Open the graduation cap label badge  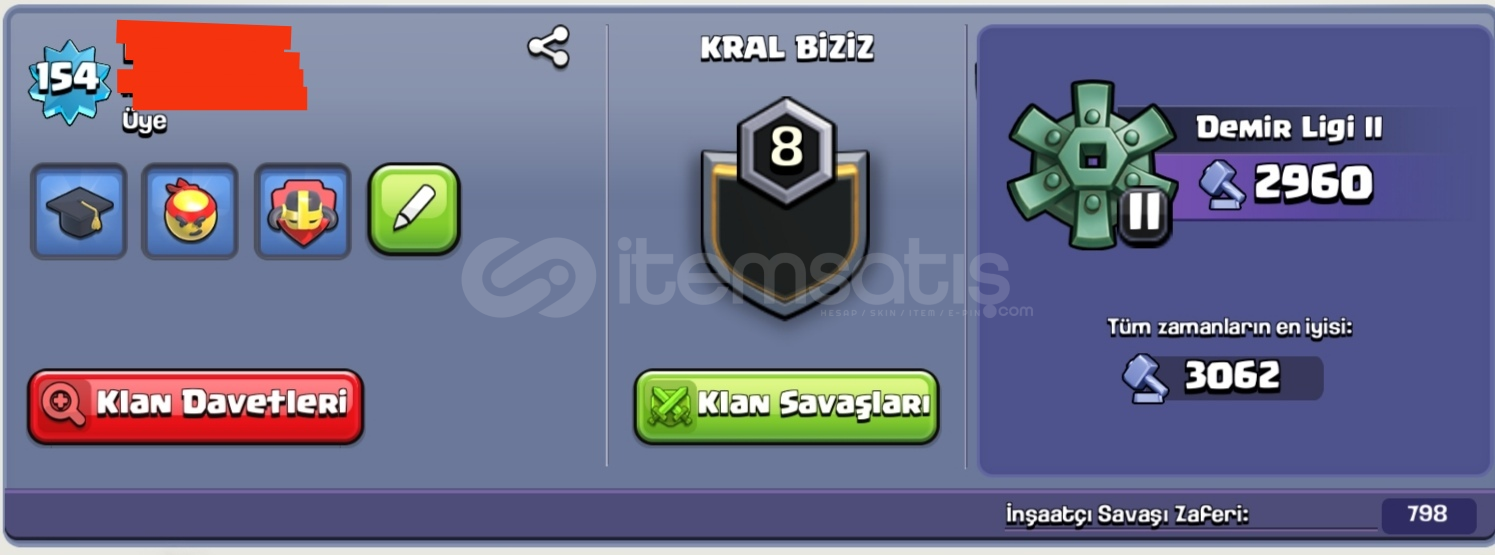[79, 212]
